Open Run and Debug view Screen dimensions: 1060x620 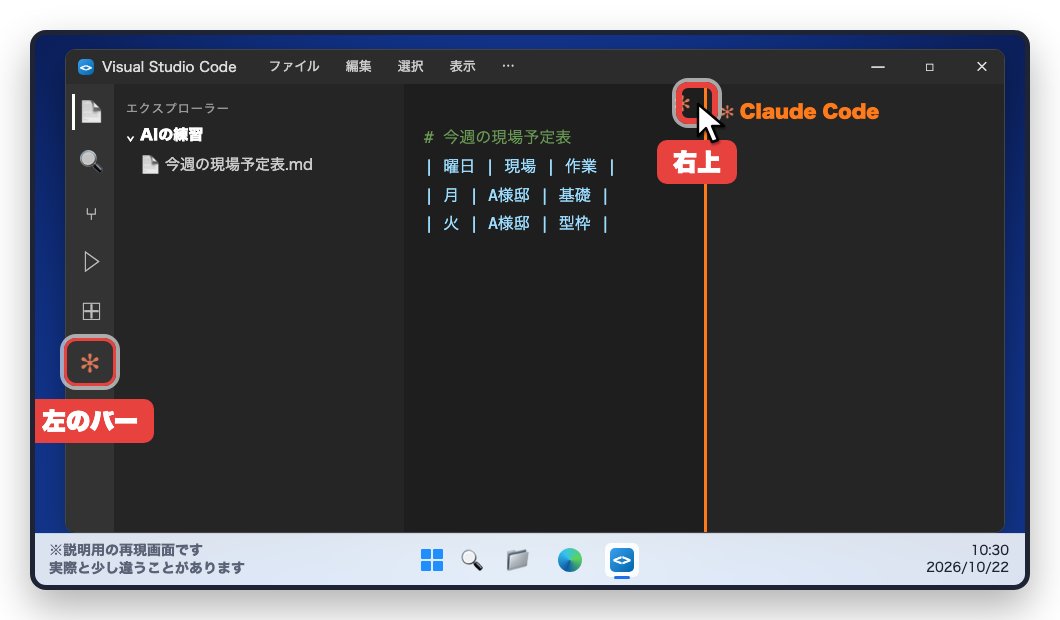[91, 262]
